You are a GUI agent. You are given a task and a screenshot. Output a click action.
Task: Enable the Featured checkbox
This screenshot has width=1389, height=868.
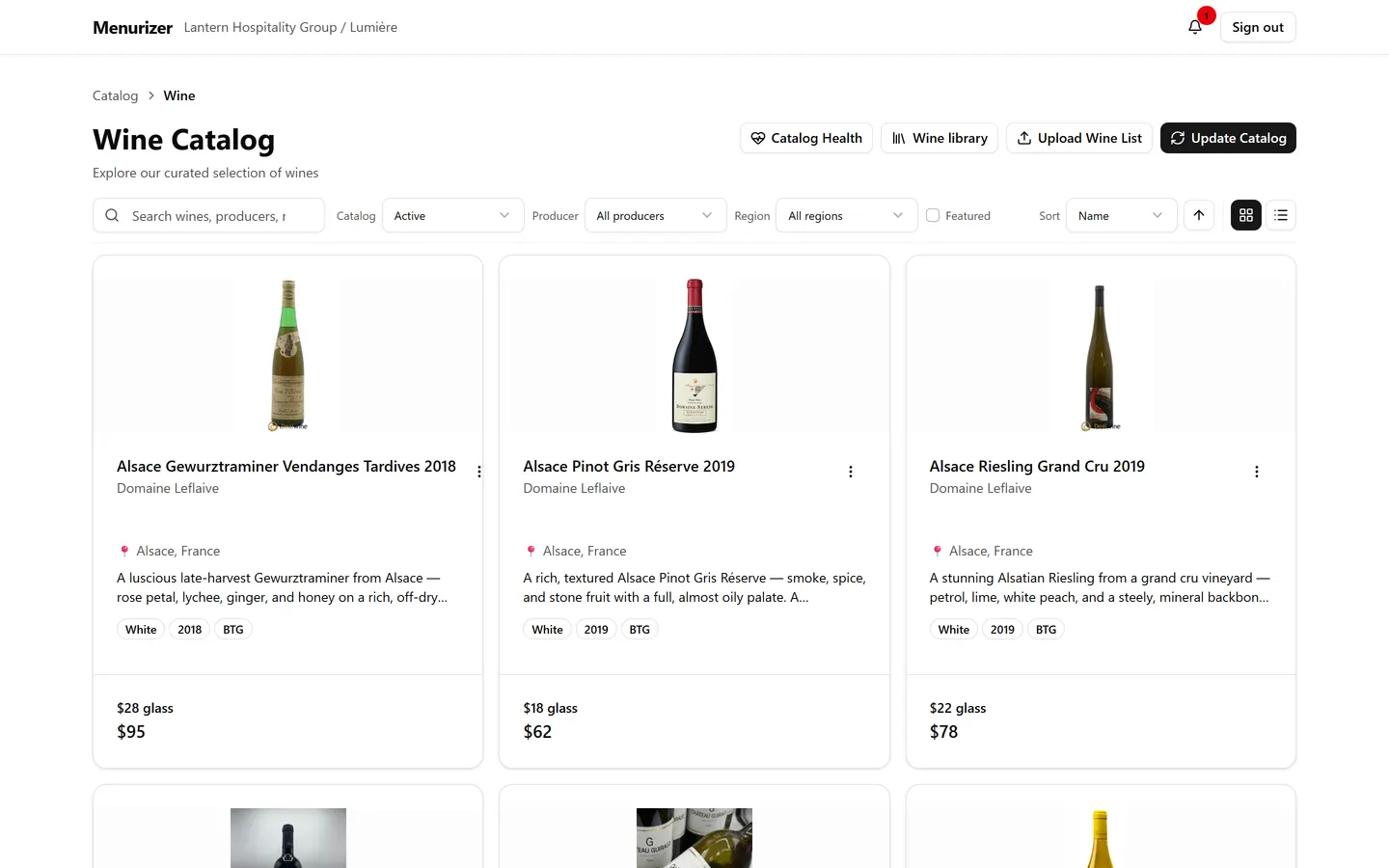point(933,215)
